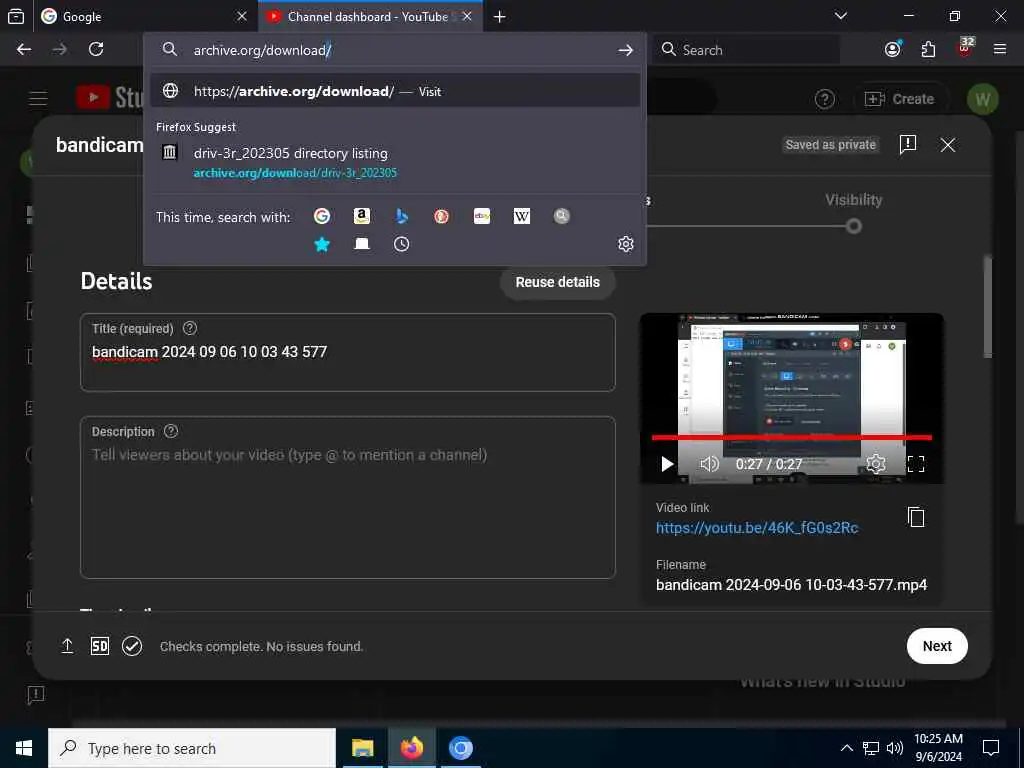Open Firefox from the taskbar
1024x768 pixels.
(x=411, y=748)
